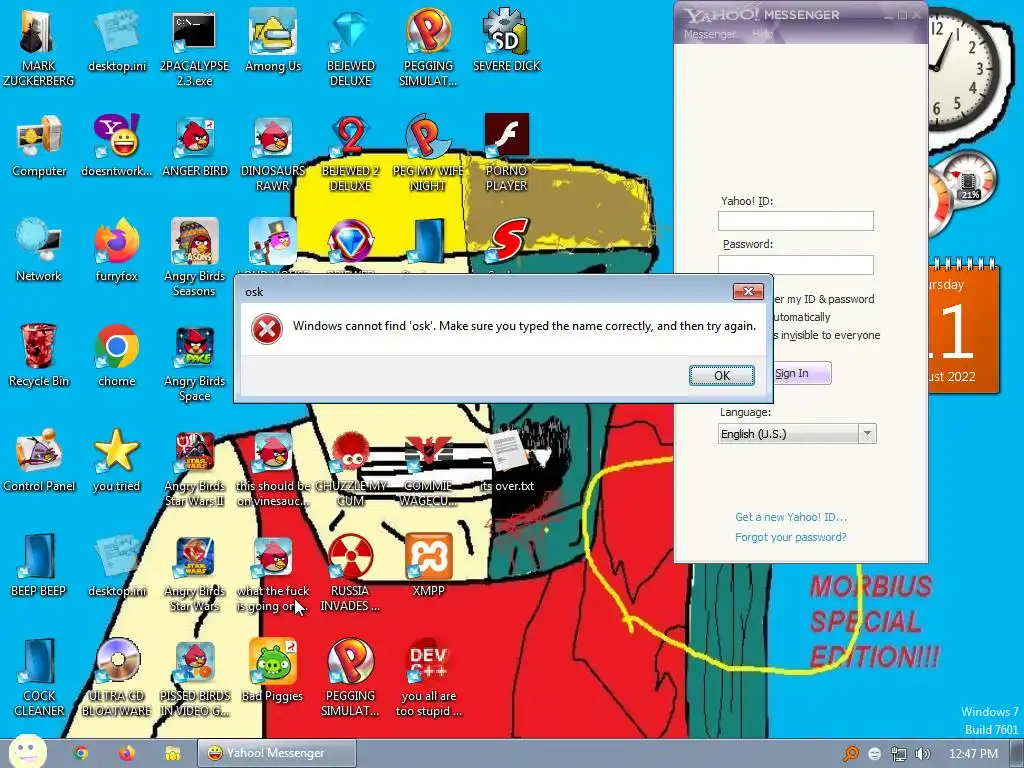
Task: Open the Messenger menu in Yahoo Messenger
Action: 709,34
